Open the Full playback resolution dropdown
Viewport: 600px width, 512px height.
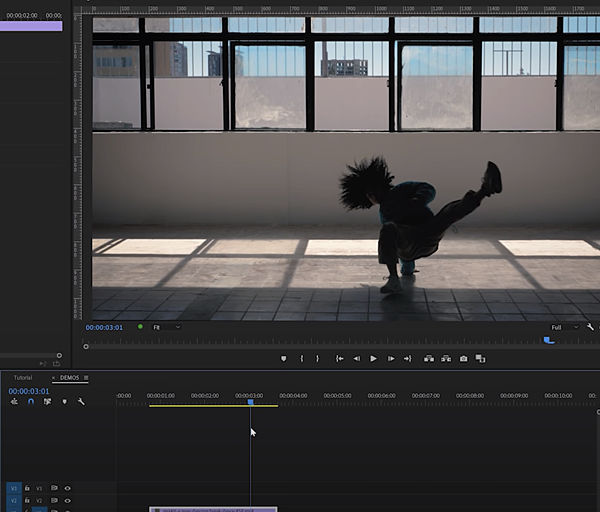(x=565, y=327)
